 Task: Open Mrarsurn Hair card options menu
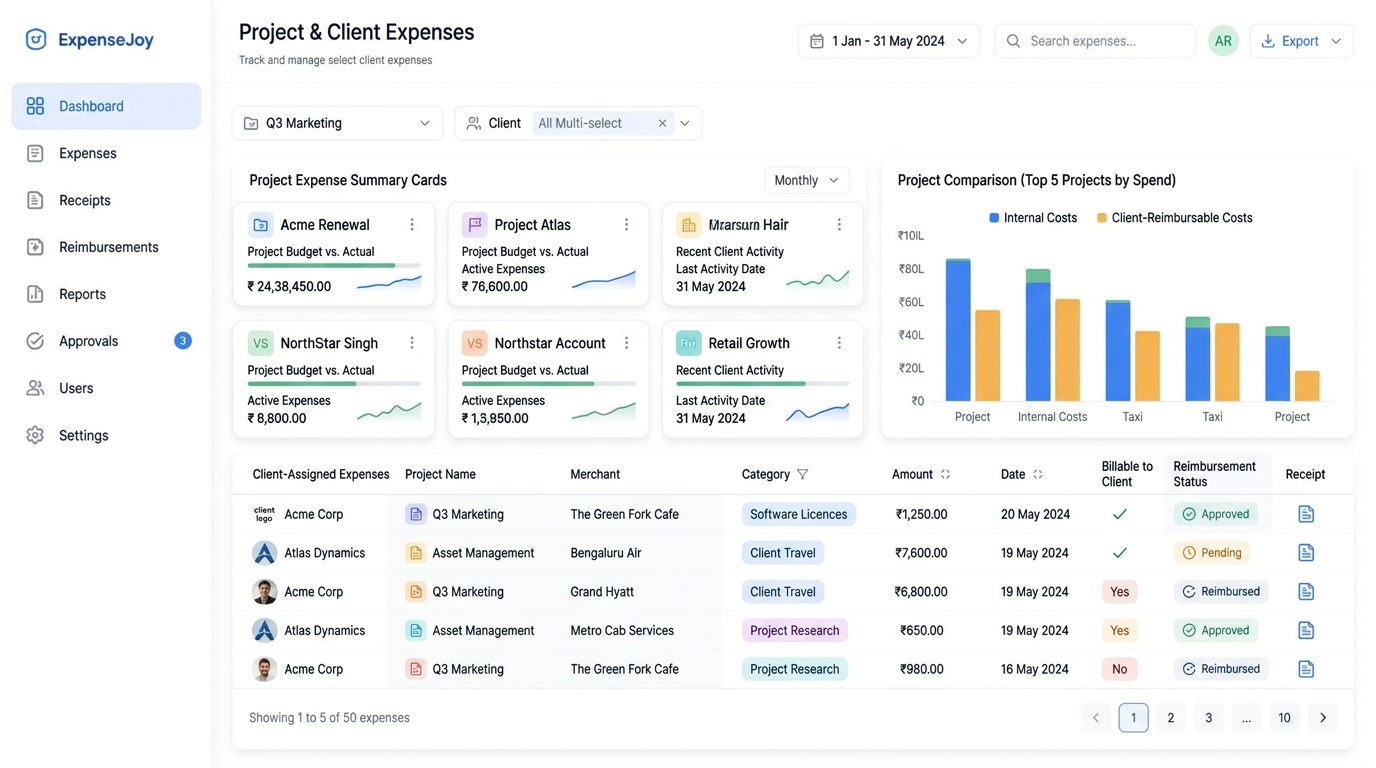839,225
